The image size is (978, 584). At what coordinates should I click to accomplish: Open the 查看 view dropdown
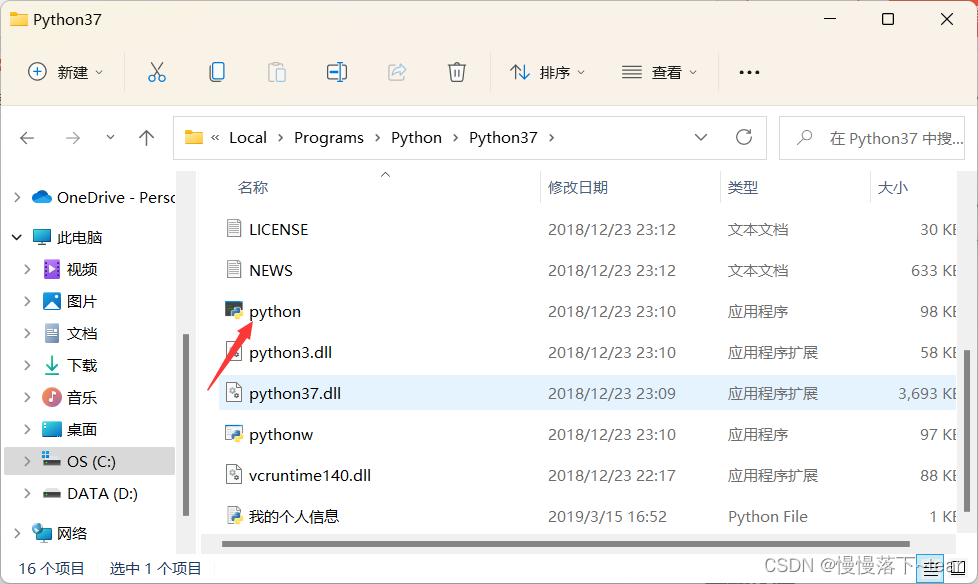click(x=659, y=72)
